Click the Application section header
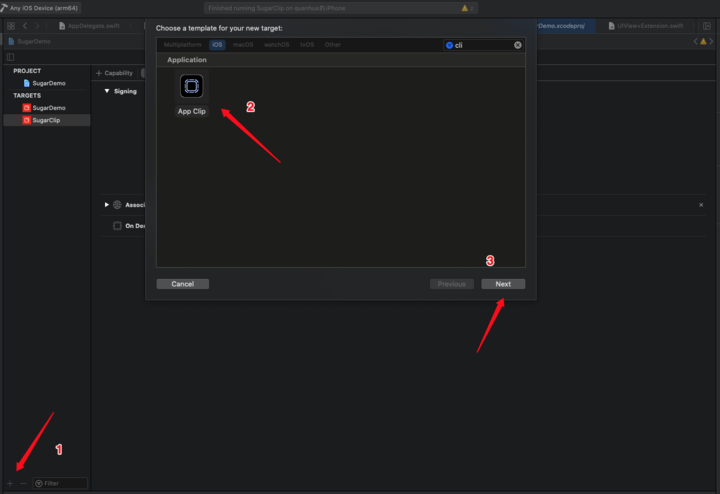720x494 pixels. coord(186,60)
